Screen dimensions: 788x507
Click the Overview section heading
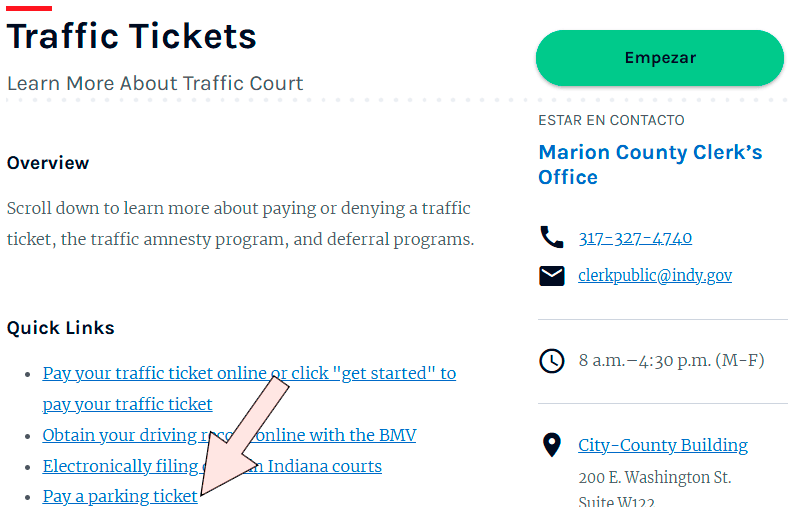(x=48, y=163)
